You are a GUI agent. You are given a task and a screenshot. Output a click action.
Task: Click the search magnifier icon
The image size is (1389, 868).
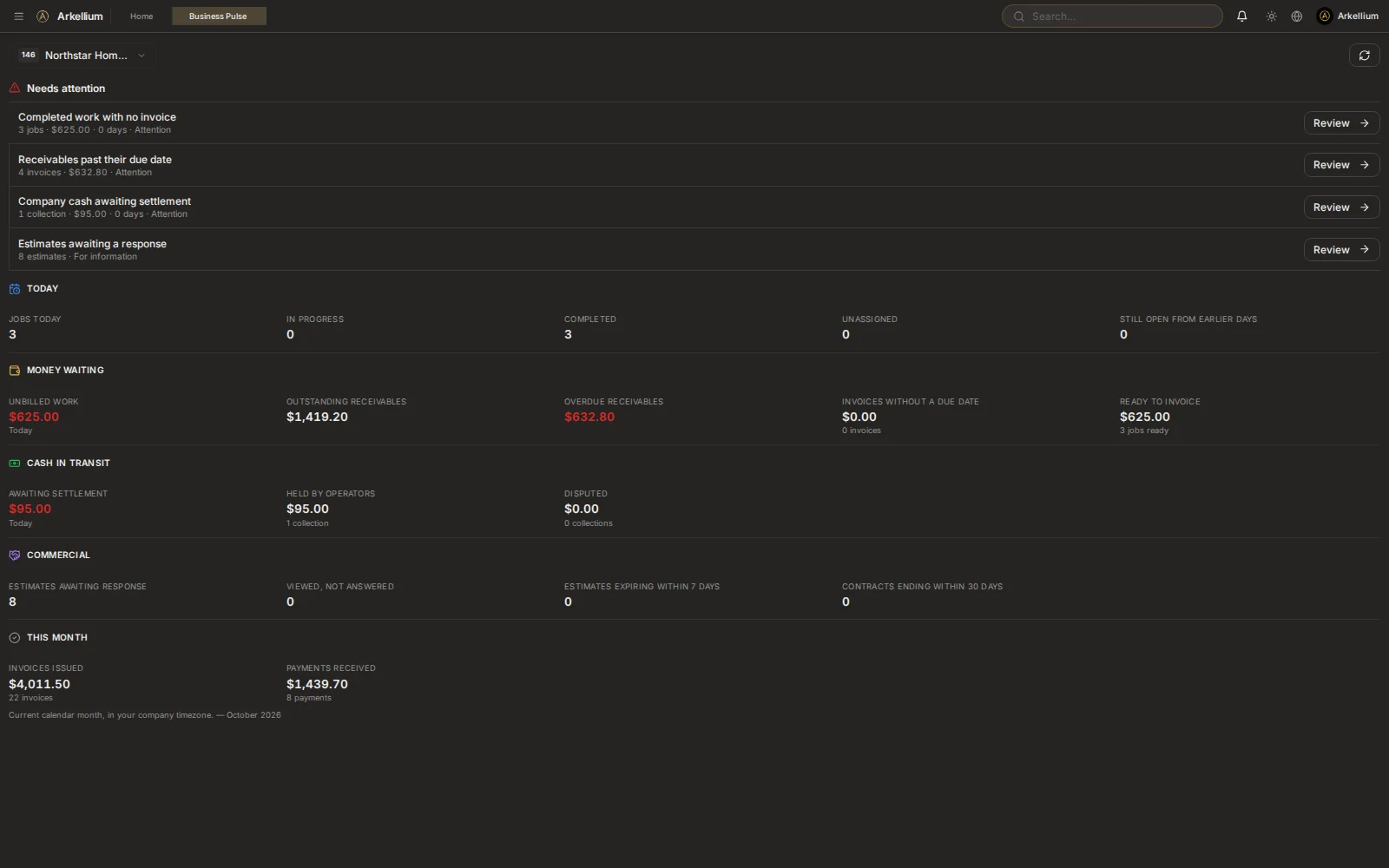(x=1019, y=16)
